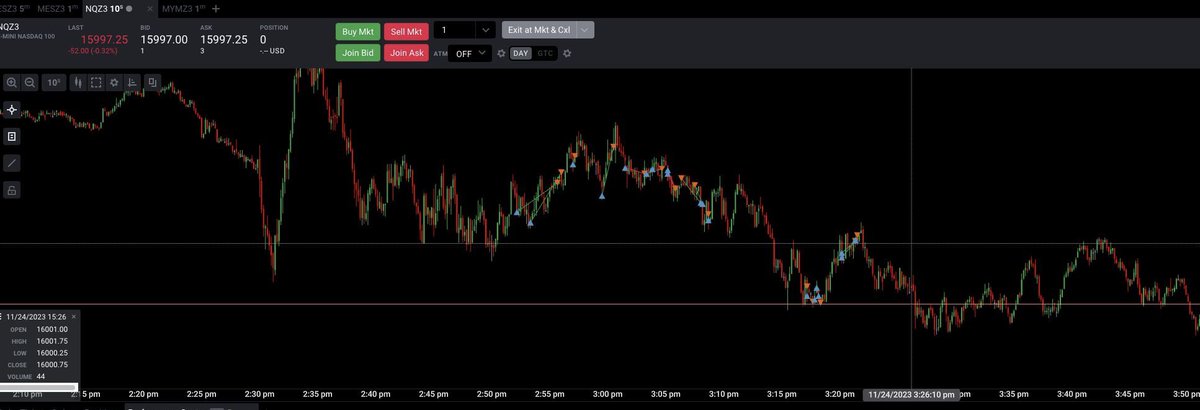Click the 2:30 pm time axis label
Image resolution: width=1200 pixels, height=410 pixels.
point(262,396)
